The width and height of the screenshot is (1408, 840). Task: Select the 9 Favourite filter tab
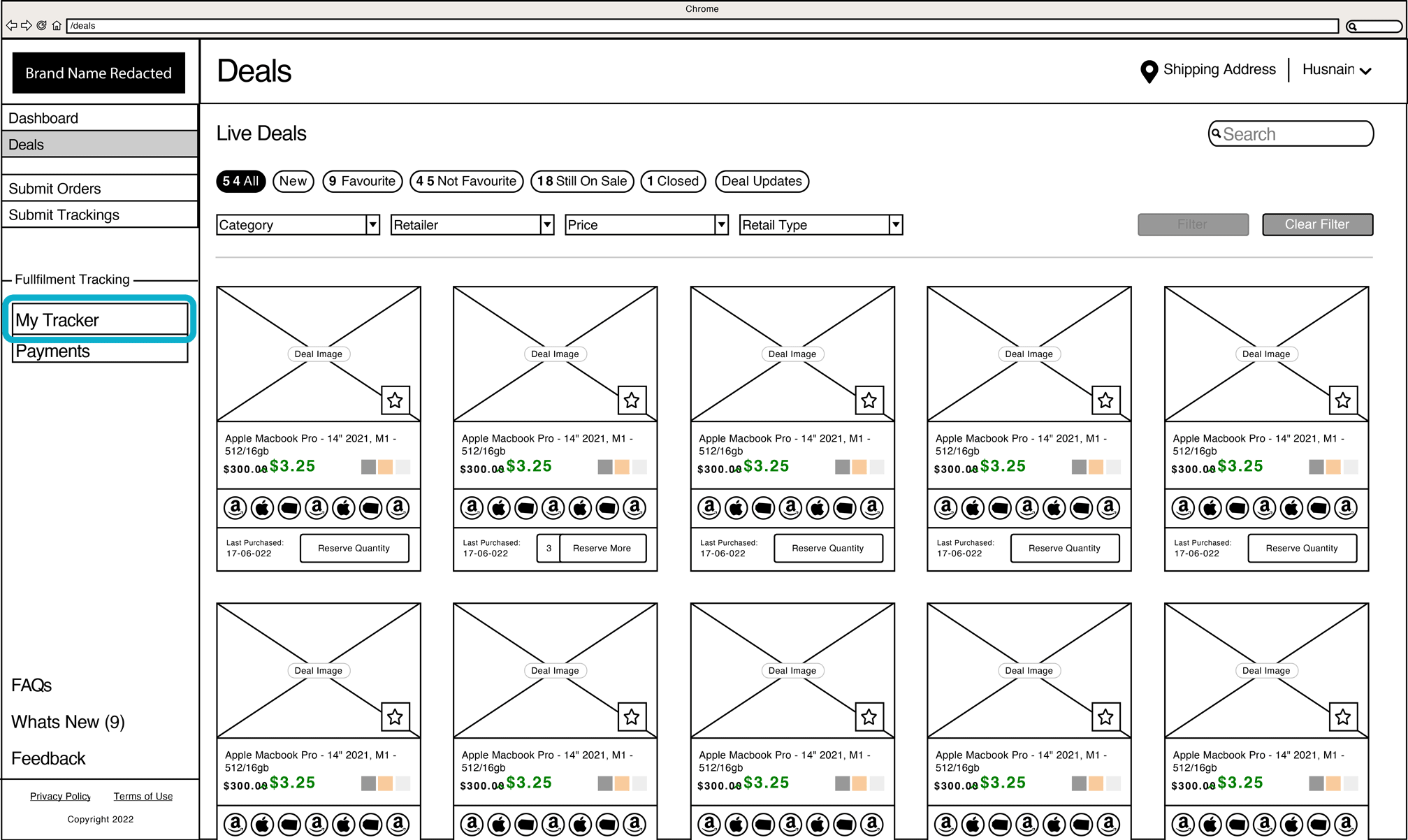[362, 181]
